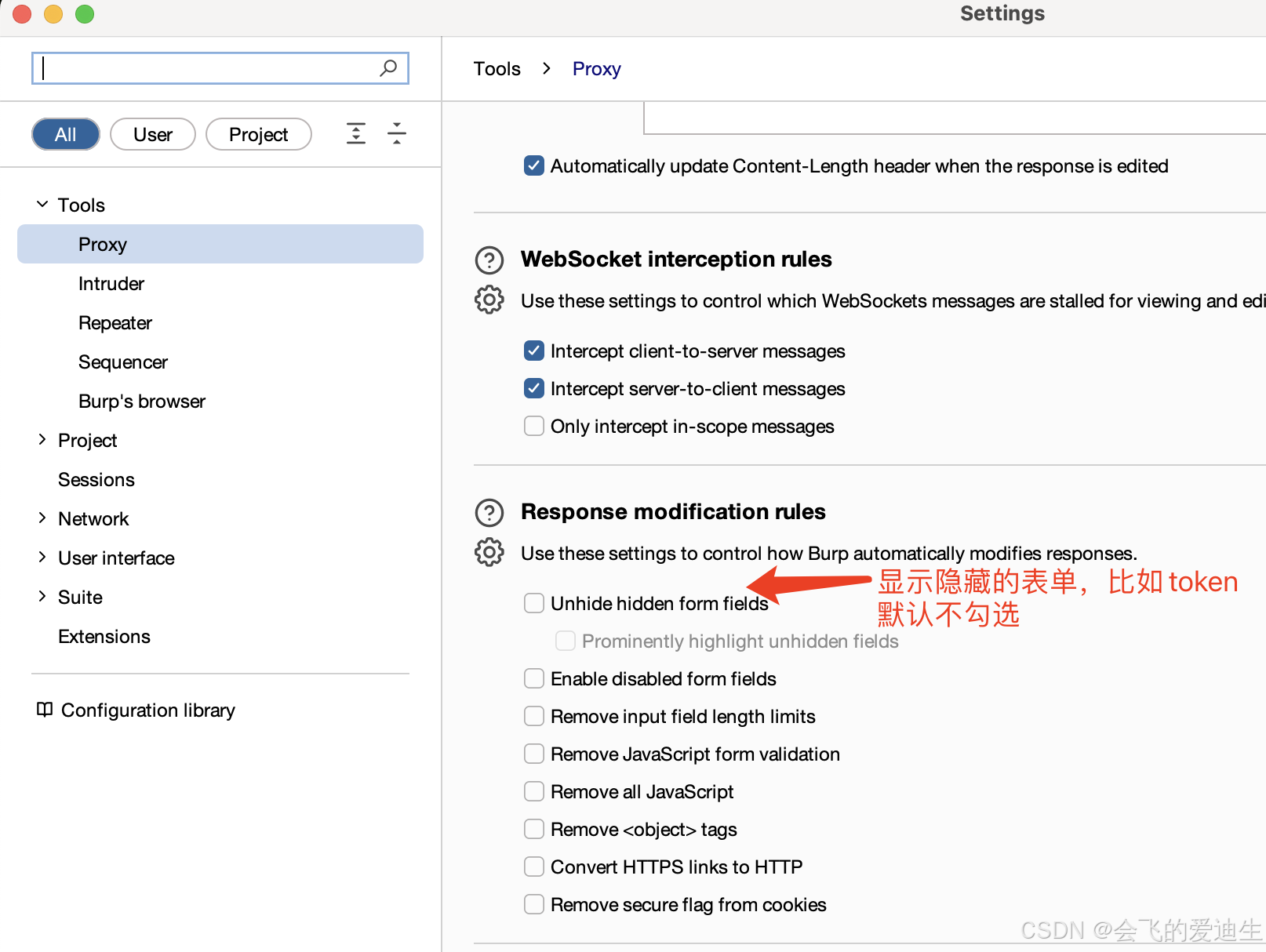Minimize the Settings window

coord(53,13)
